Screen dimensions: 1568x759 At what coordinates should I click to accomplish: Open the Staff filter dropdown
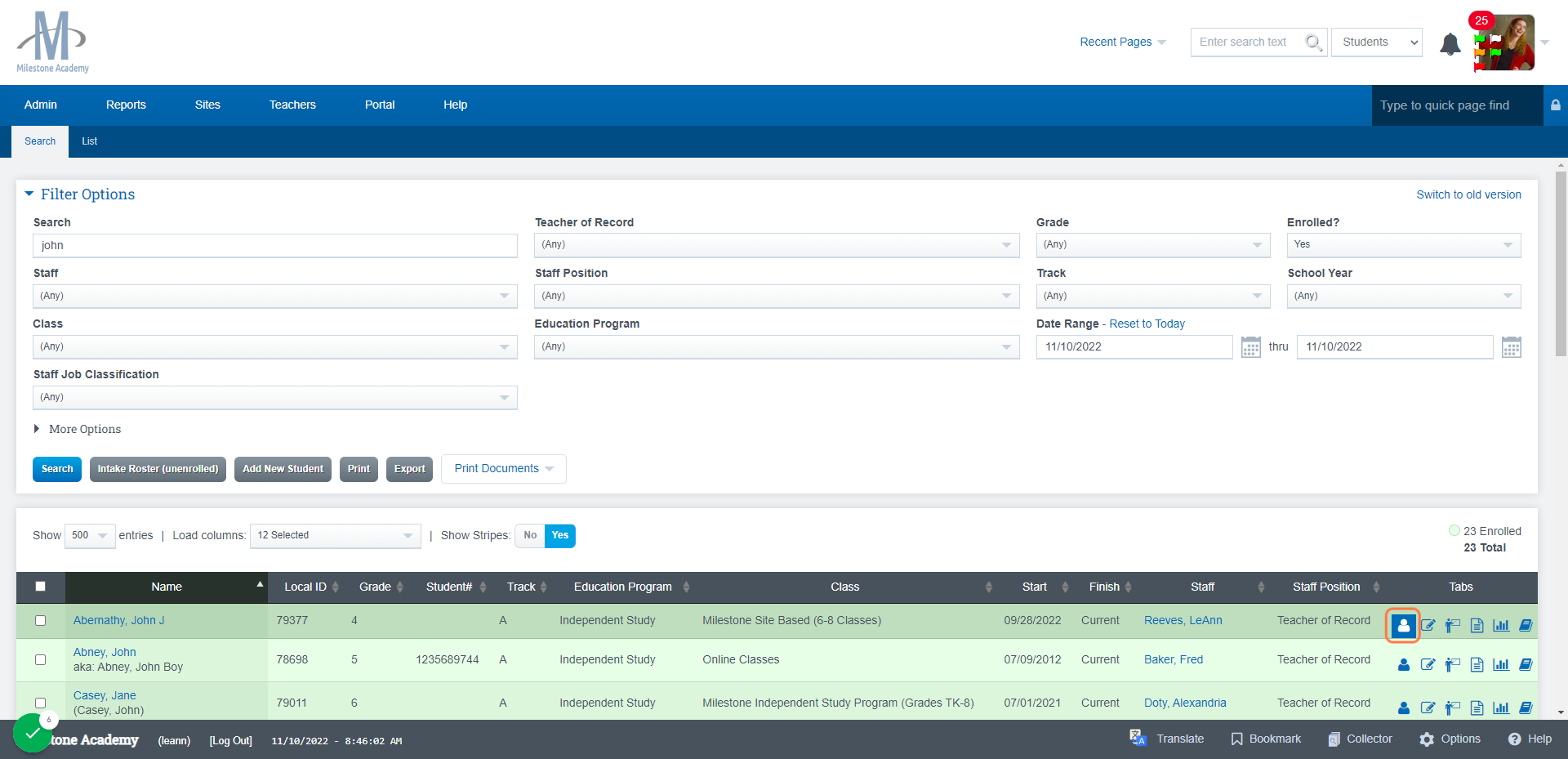point(275,296)
